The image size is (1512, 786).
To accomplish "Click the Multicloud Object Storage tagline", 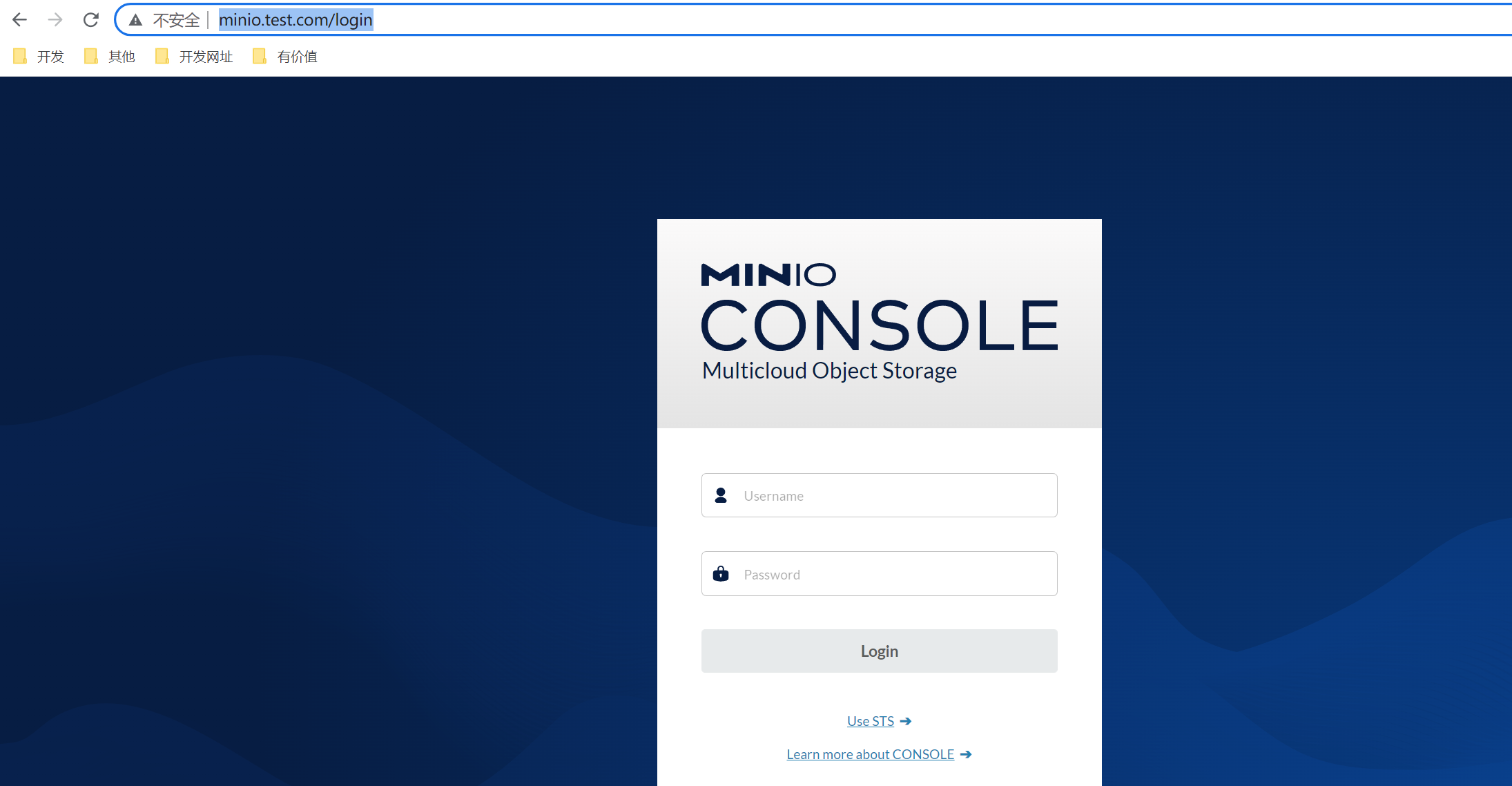I will tap(829, 371).
